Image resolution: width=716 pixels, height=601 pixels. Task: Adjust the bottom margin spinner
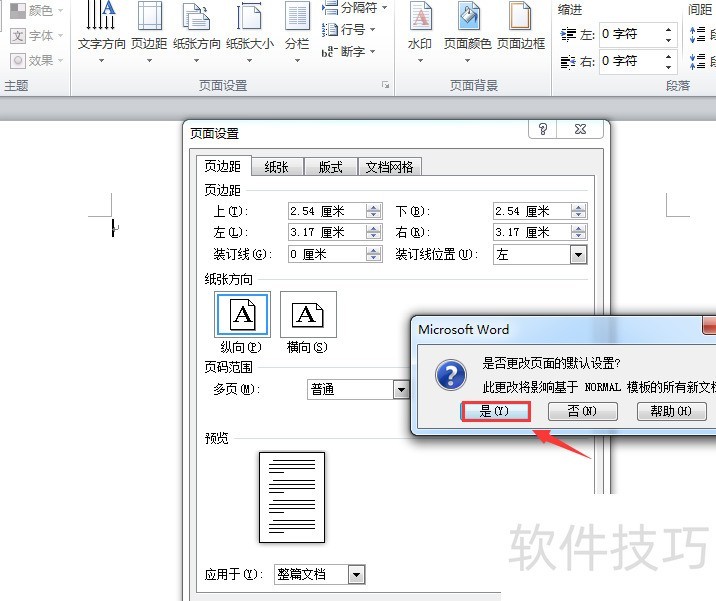tap(579, 211)
